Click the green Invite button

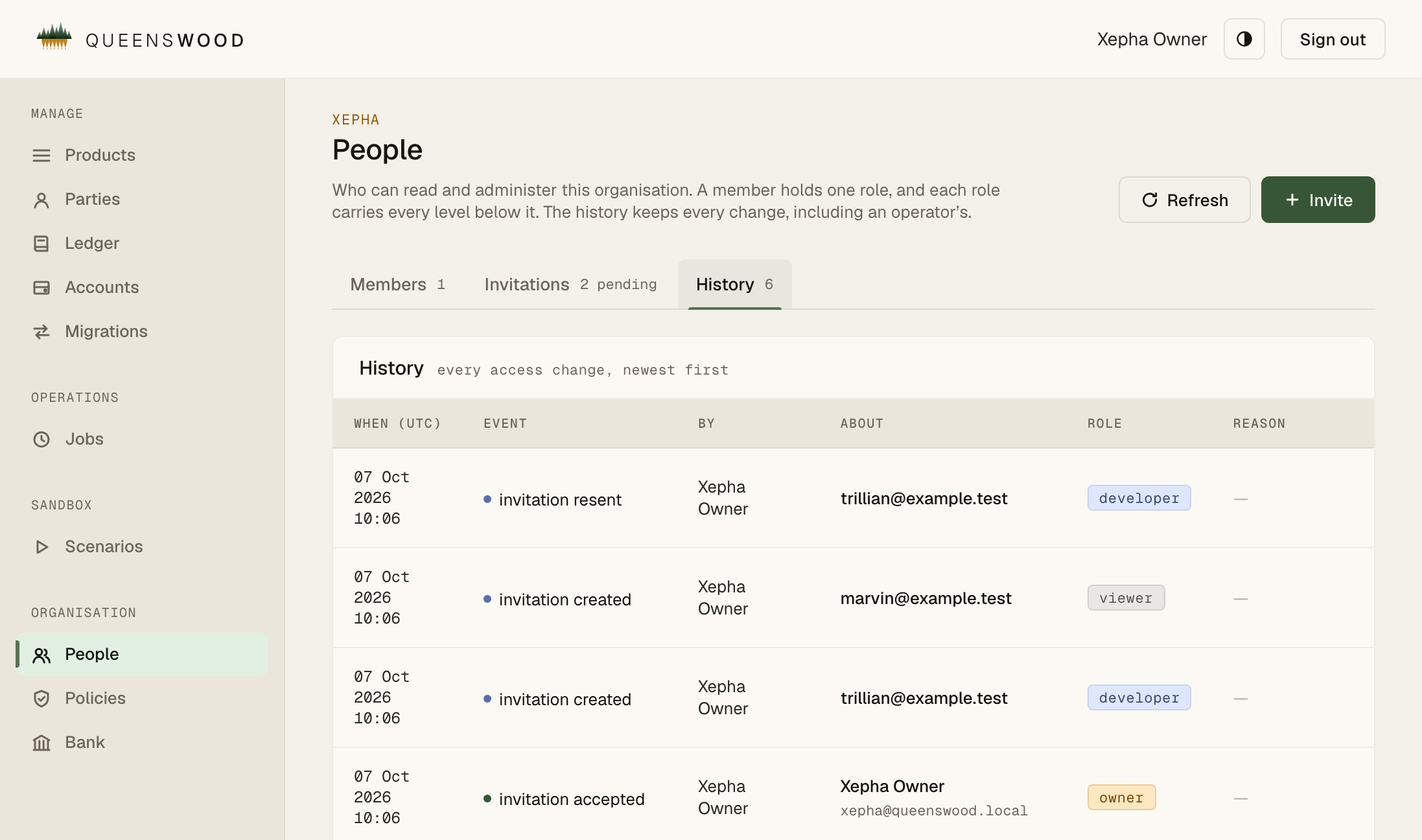[x=1318, y=200]
